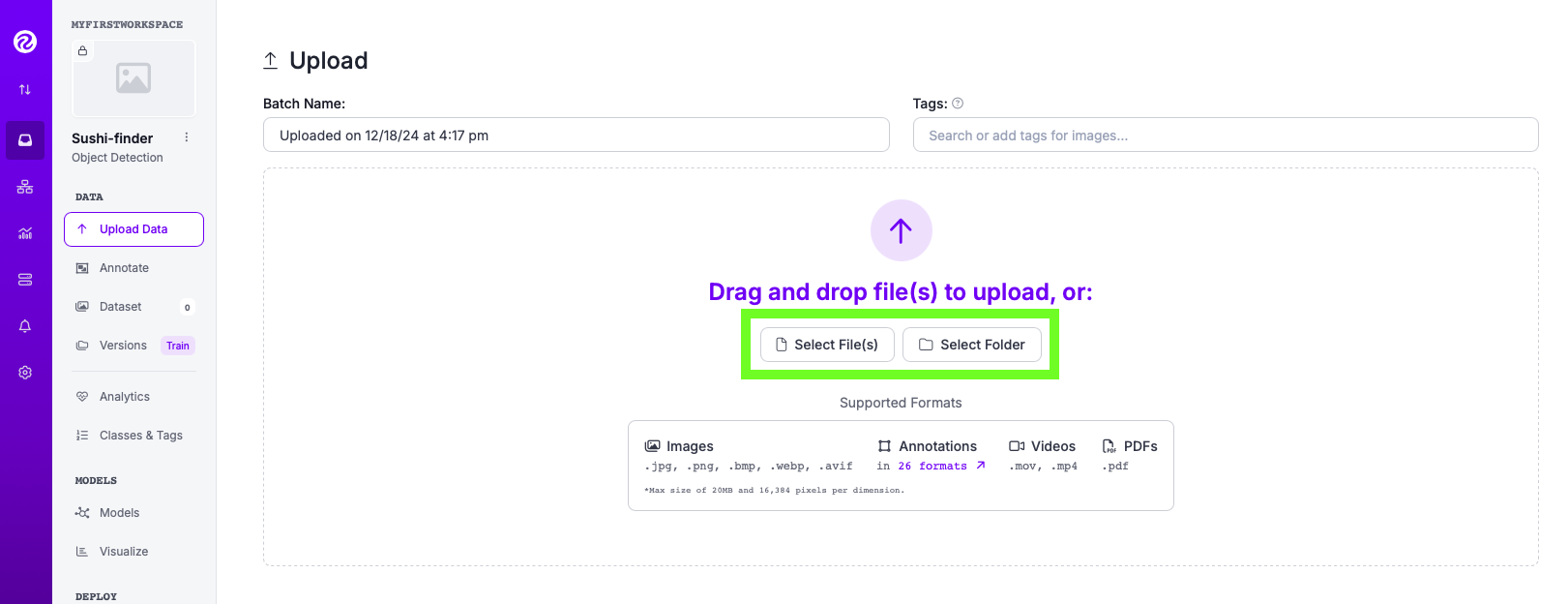This screenshot has width=1568, height=604.
Task: Click the Select Folder button
Action: 972,345
